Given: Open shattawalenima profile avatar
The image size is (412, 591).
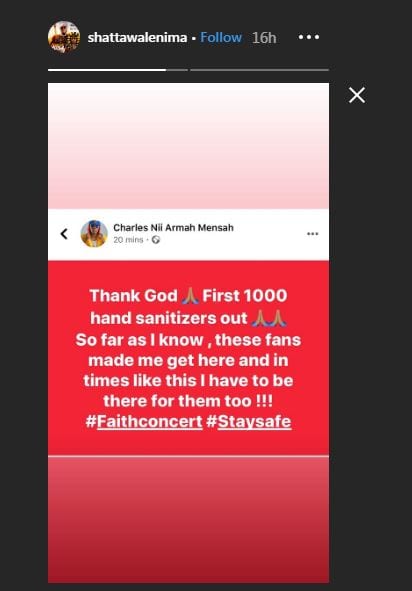Looking at the screenshot, I should pos(64,37).
